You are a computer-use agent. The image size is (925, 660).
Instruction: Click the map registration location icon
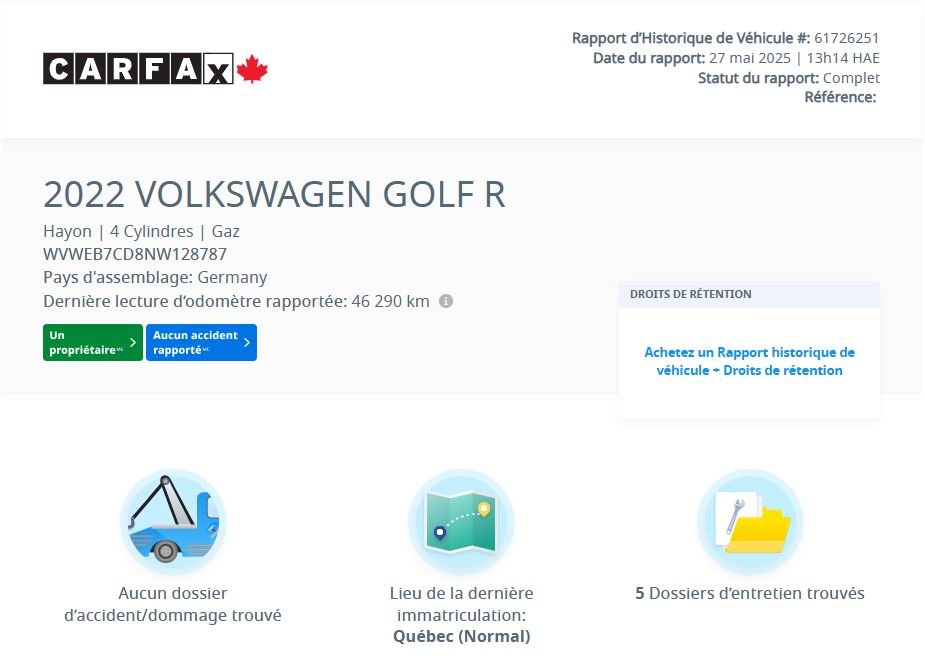point(461,521)
